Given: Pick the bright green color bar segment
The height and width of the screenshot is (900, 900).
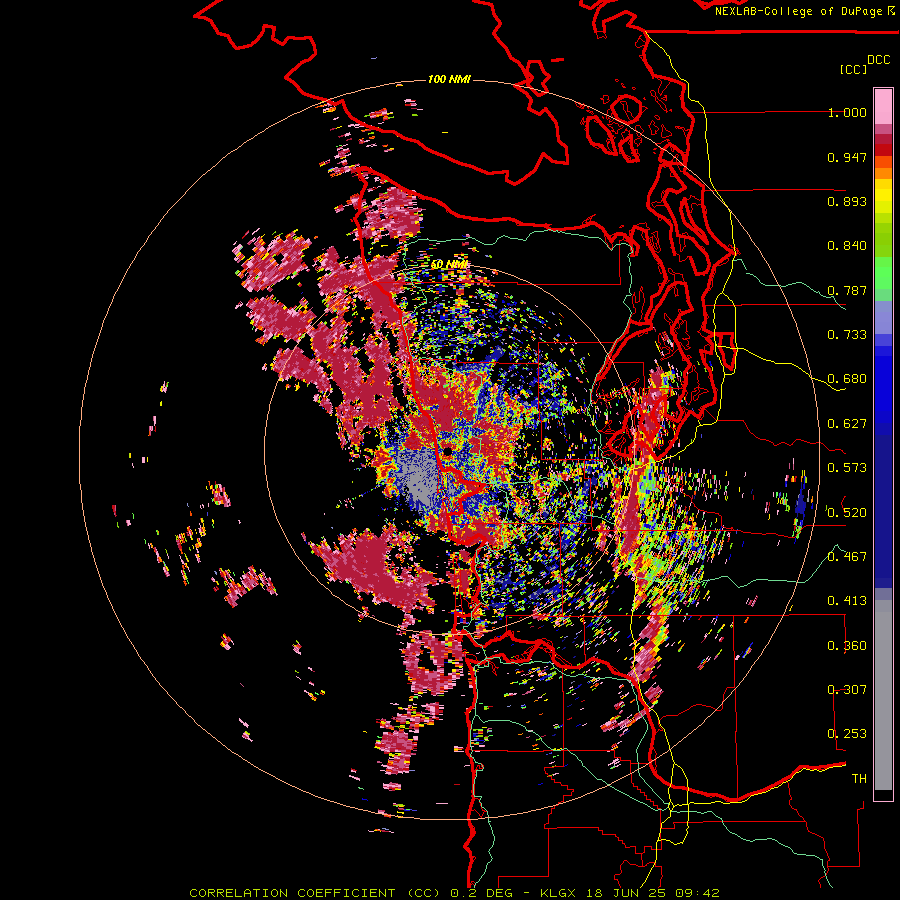Looking at the screenshot, I should pyautogui.click(x=883, y=273).
